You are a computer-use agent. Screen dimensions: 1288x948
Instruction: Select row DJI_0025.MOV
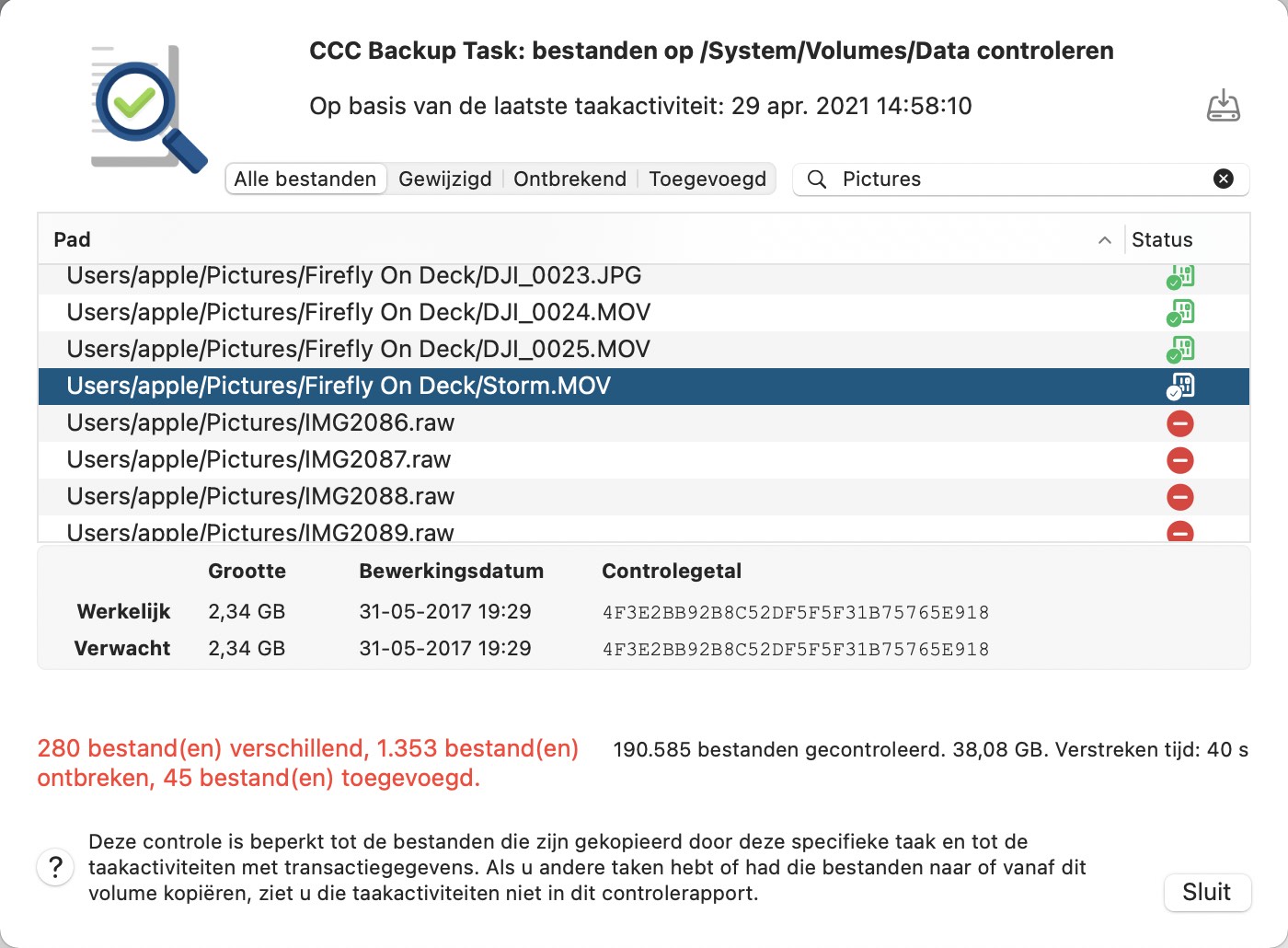(x=644, y=350)
